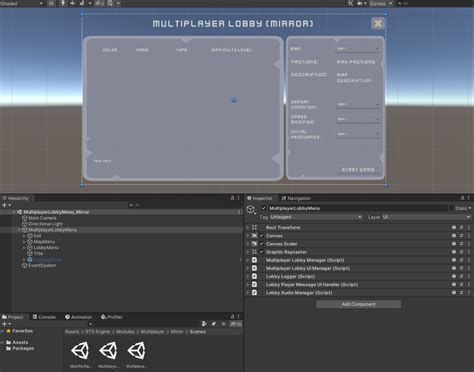Lock the Project panel
This screenshot has height=372, width=474.
pyautogui.click(x=232, y=317)
